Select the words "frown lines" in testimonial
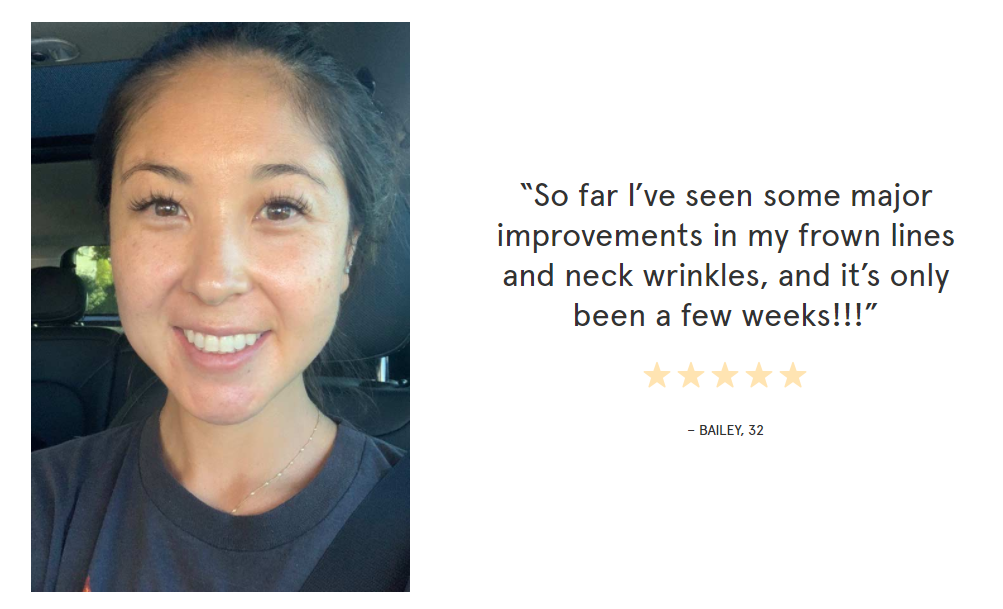 click(876, 235)
